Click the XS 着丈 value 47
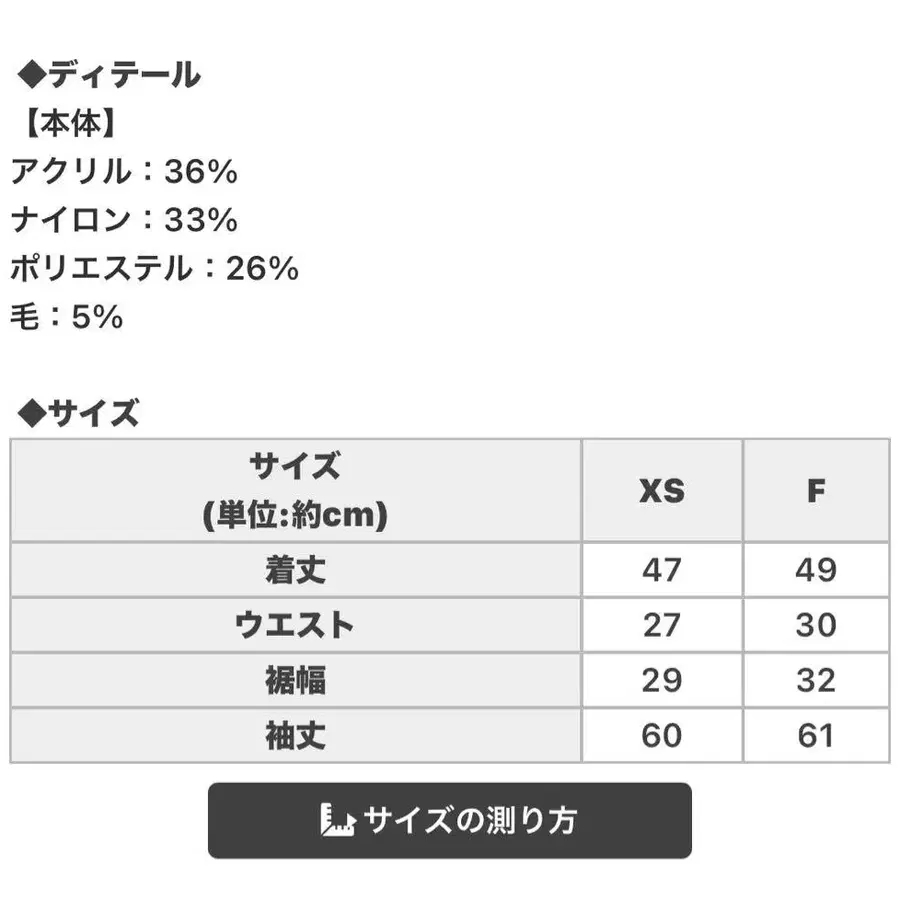 pyautogui.click(x=662, y=570)
